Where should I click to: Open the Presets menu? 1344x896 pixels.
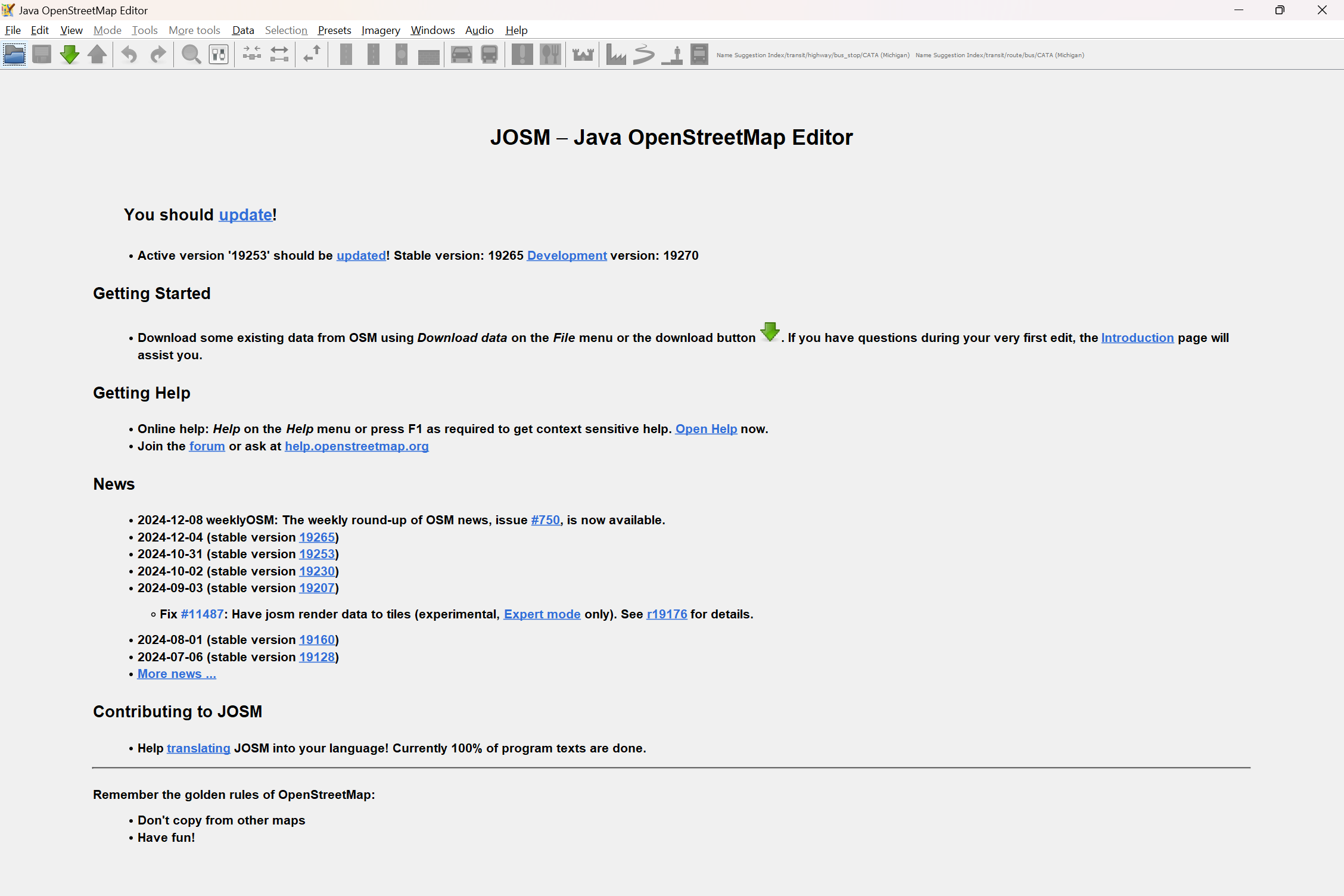coord(334,30)
